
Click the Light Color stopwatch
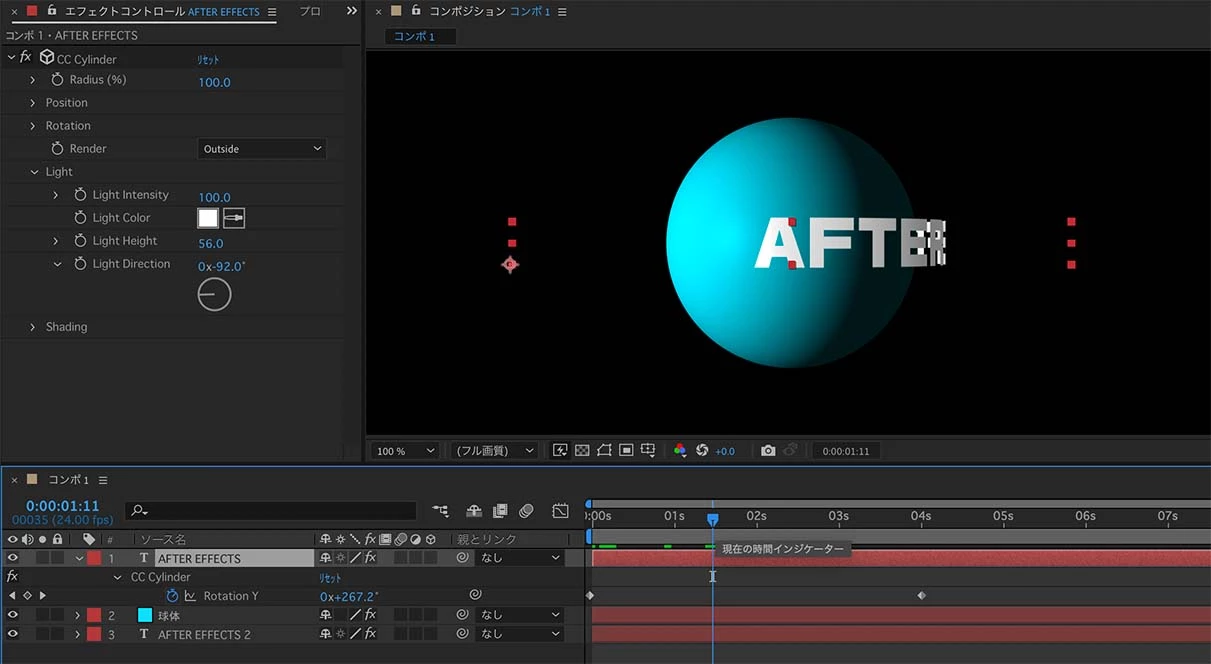(x=81, y=218)
